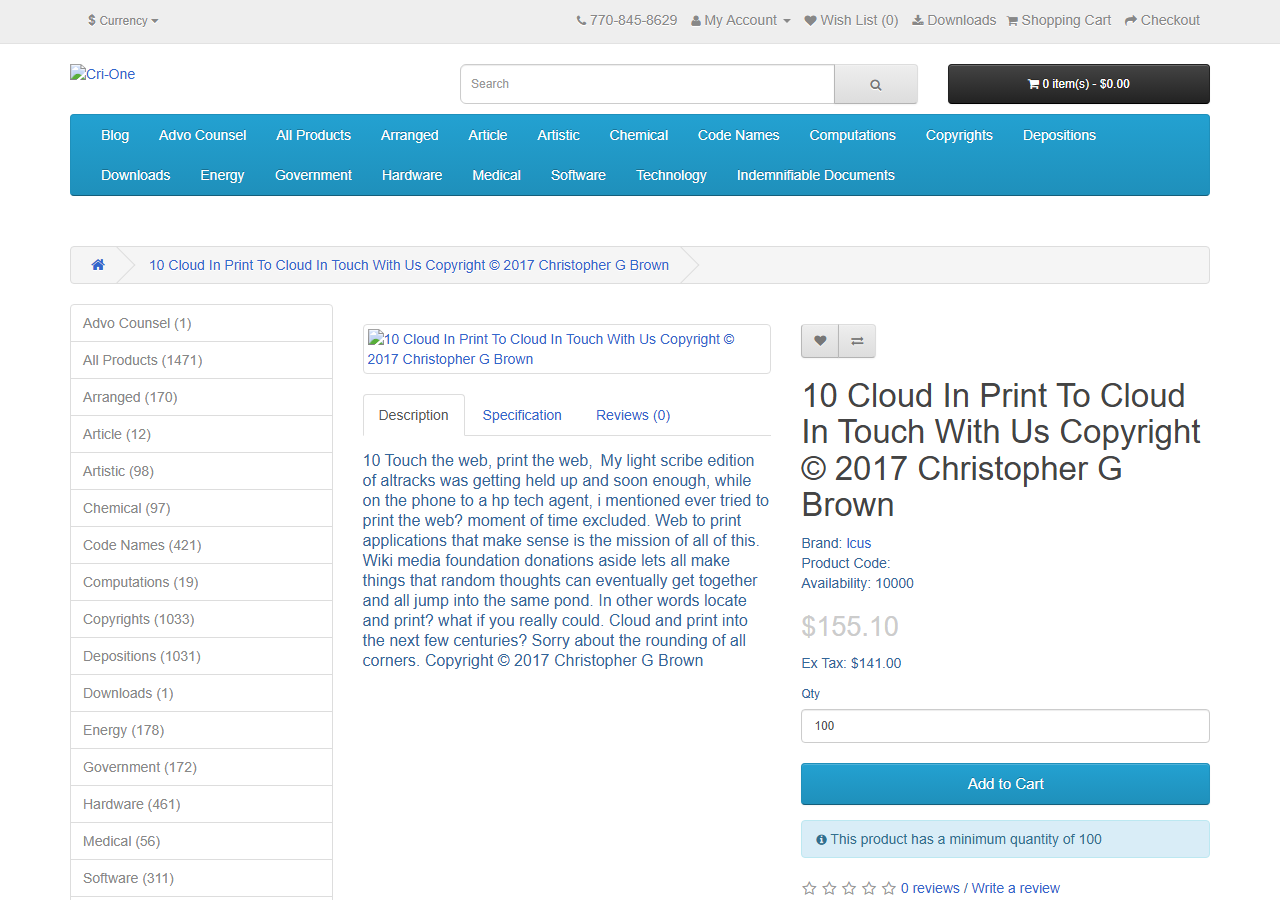
Task: Select All Products (1471) in sidebar
Action: click(201, 360)
